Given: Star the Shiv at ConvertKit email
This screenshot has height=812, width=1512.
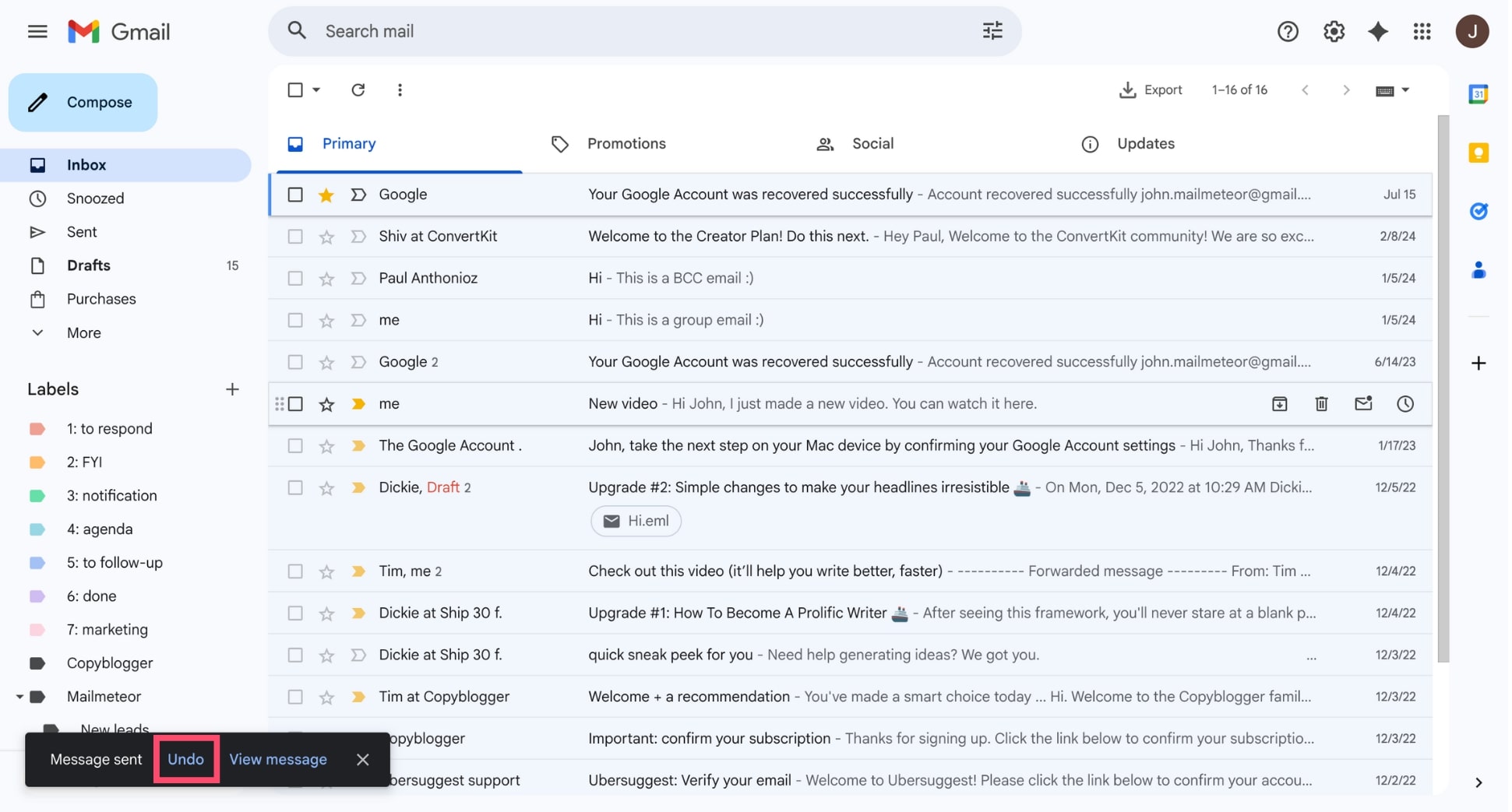Looking at the screenshot, I should [x=326, y=236].
